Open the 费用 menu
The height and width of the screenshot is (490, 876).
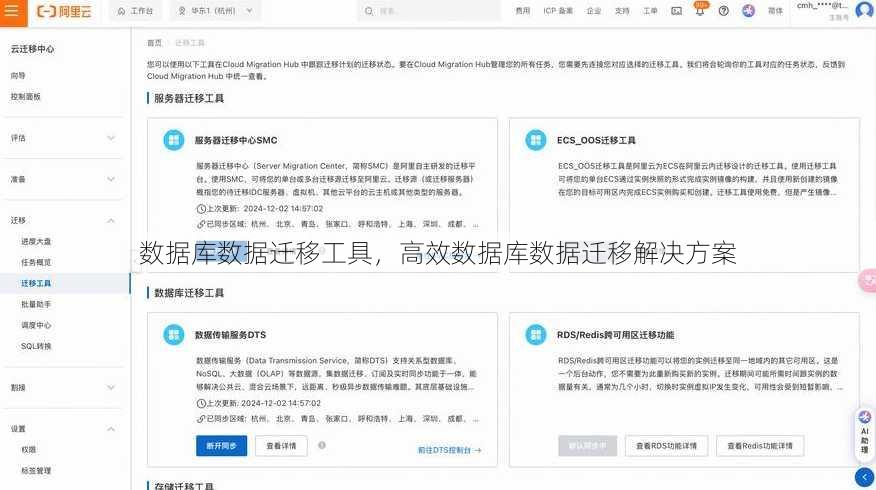[522, 11]
